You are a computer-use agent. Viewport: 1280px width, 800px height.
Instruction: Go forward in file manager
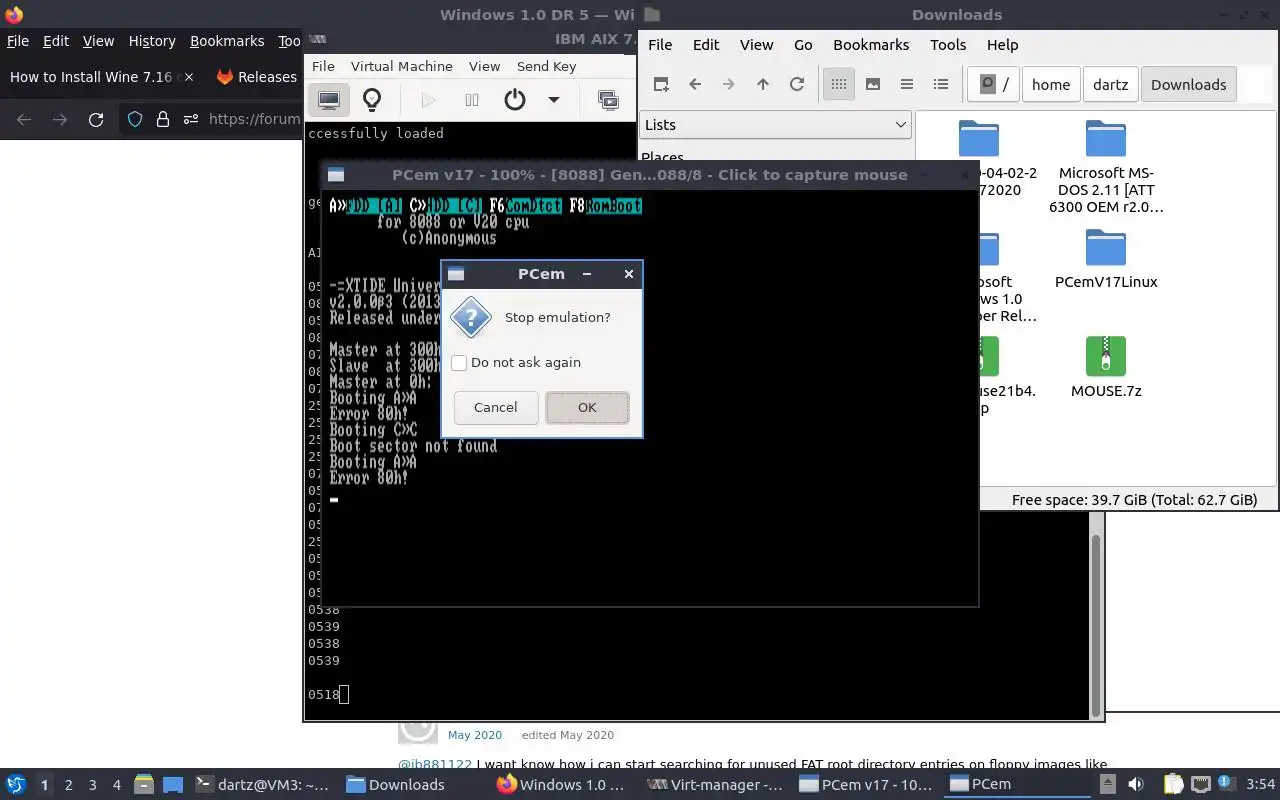[x=729, y=85]
